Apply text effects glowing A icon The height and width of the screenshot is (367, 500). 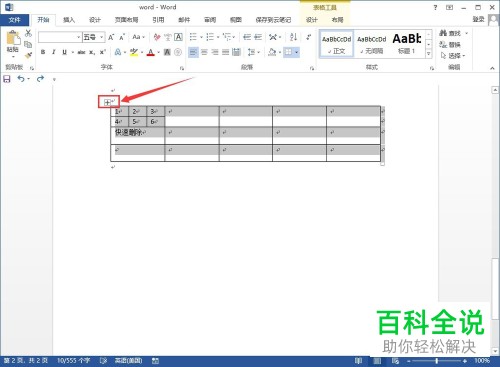[118, 52]
